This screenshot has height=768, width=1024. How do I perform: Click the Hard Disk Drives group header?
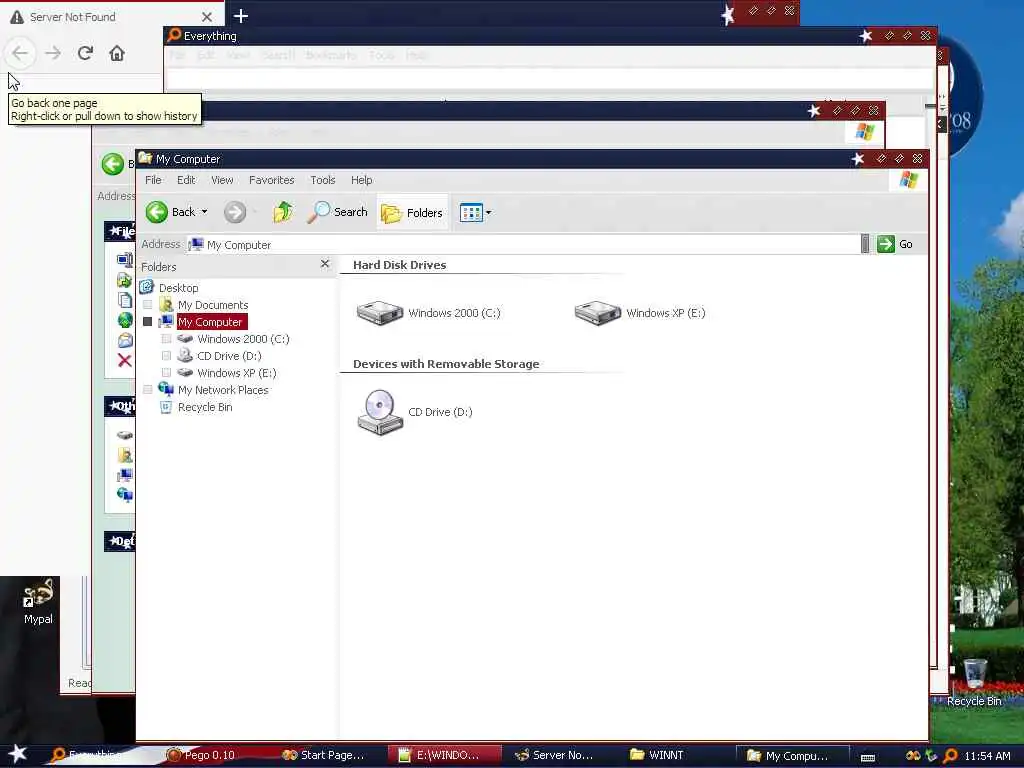(400, 265)
